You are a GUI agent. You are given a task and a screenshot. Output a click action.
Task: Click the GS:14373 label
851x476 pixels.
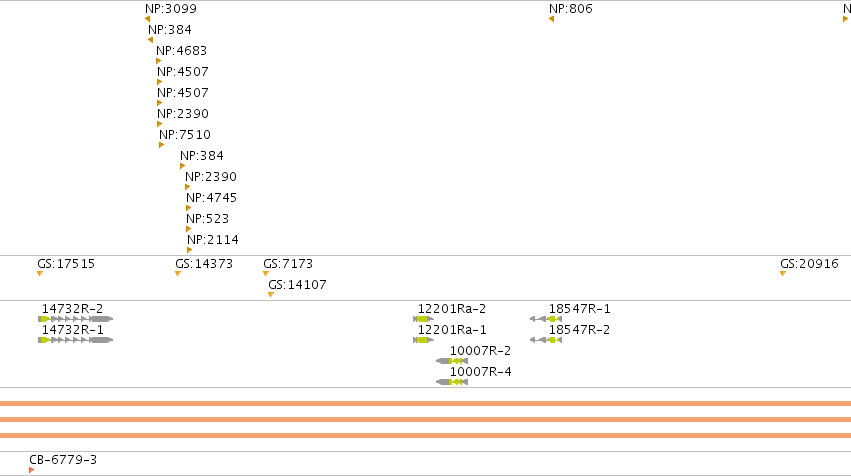(x=204, y=264)
